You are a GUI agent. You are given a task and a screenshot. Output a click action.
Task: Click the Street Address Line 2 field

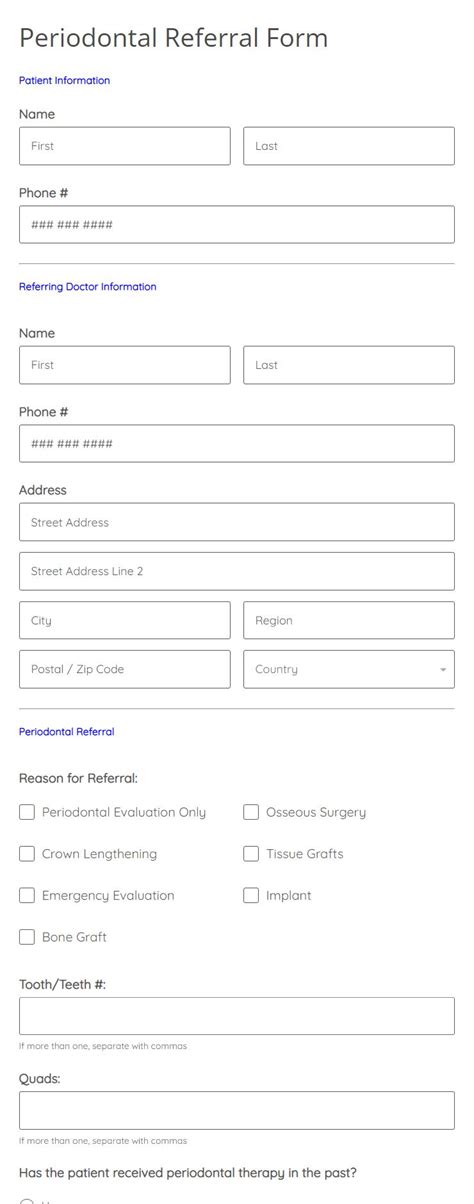click(x=237, y=571)
